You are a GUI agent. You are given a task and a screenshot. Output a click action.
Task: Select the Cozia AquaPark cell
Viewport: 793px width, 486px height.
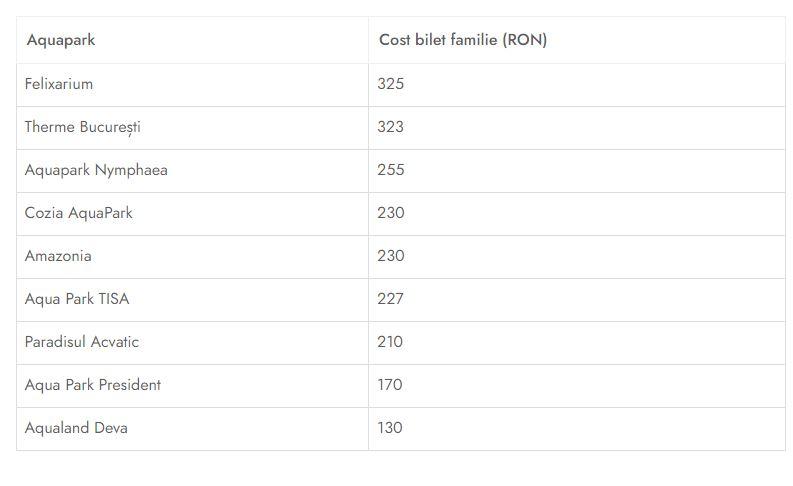[x=79, y=213]
